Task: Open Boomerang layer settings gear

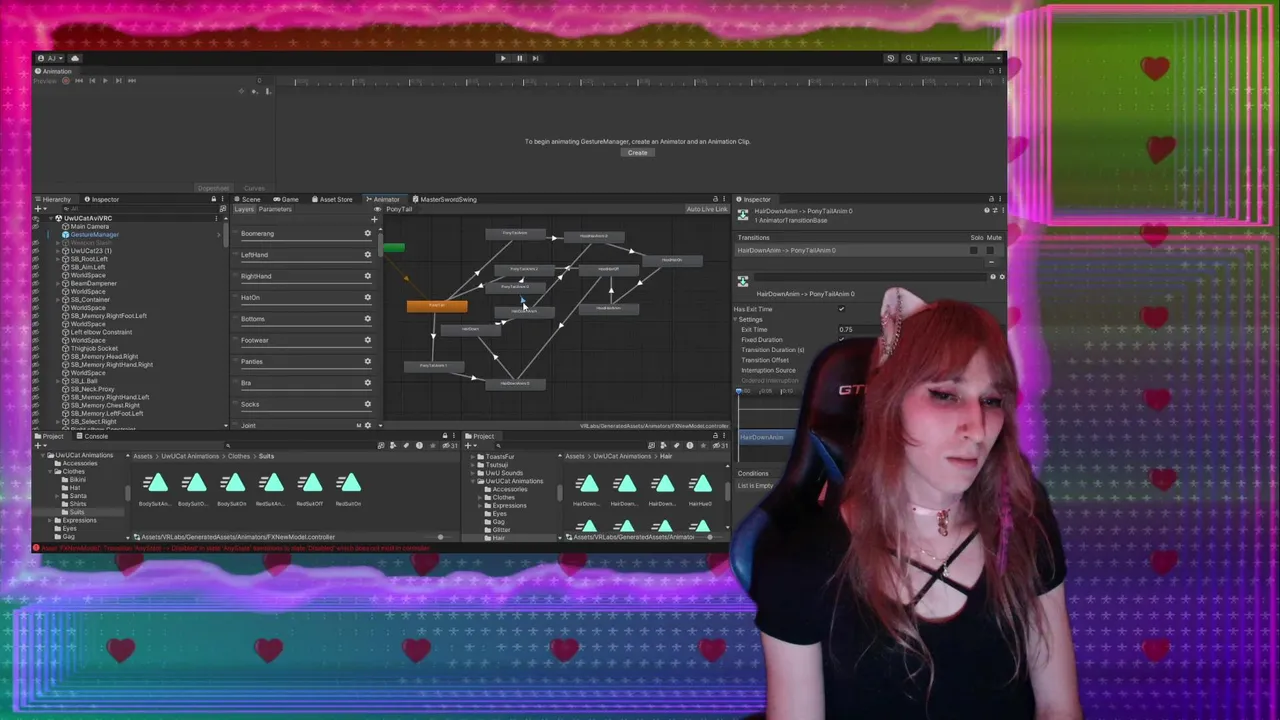Action: coord(367,233)
